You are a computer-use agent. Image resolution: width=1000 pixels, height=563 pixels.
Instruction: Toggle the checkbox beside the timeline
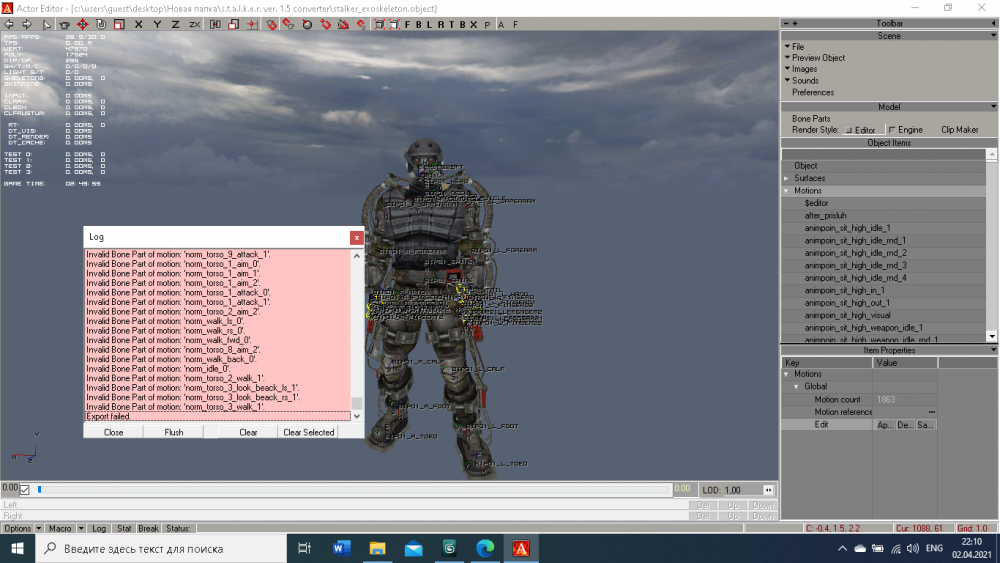pos(25,490)
